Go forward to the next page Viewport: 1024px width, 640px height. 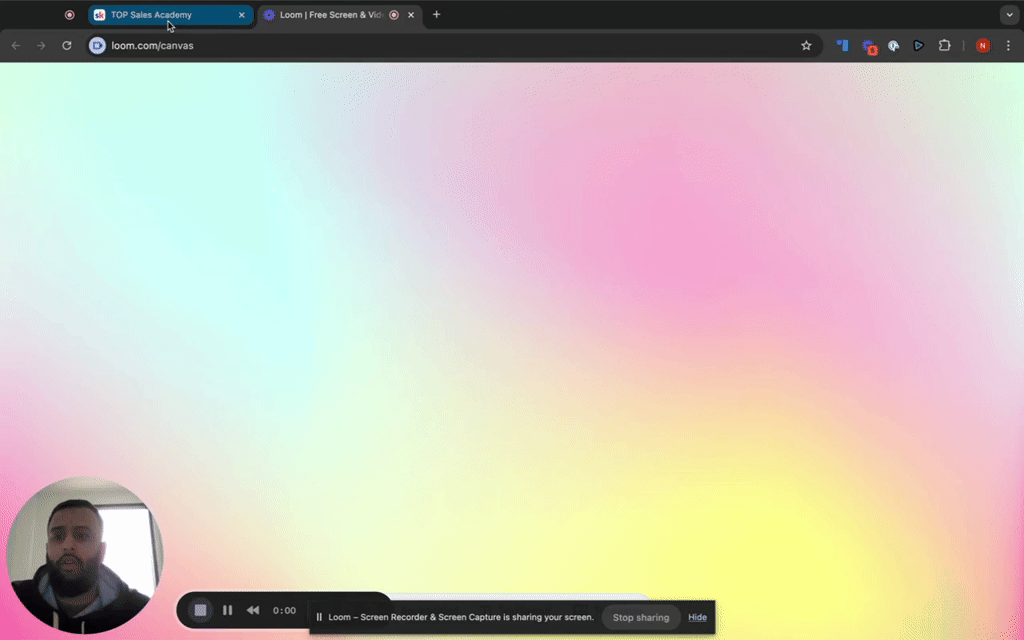(41, 45)
